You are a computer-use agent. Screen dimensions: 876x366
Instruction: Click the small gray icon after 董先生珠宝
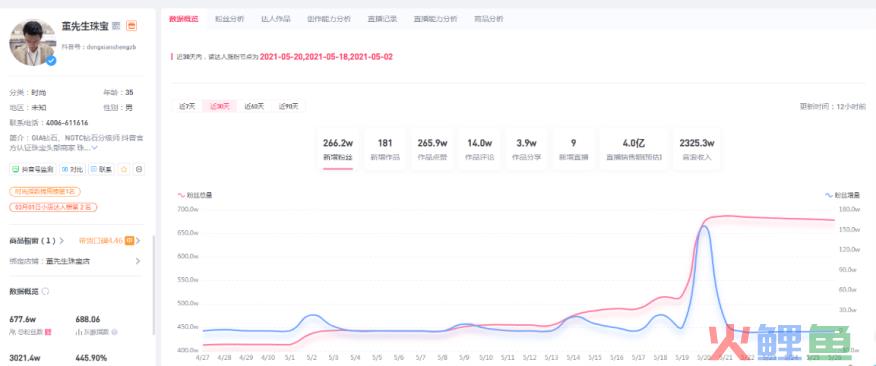click(x=116, y=26)
